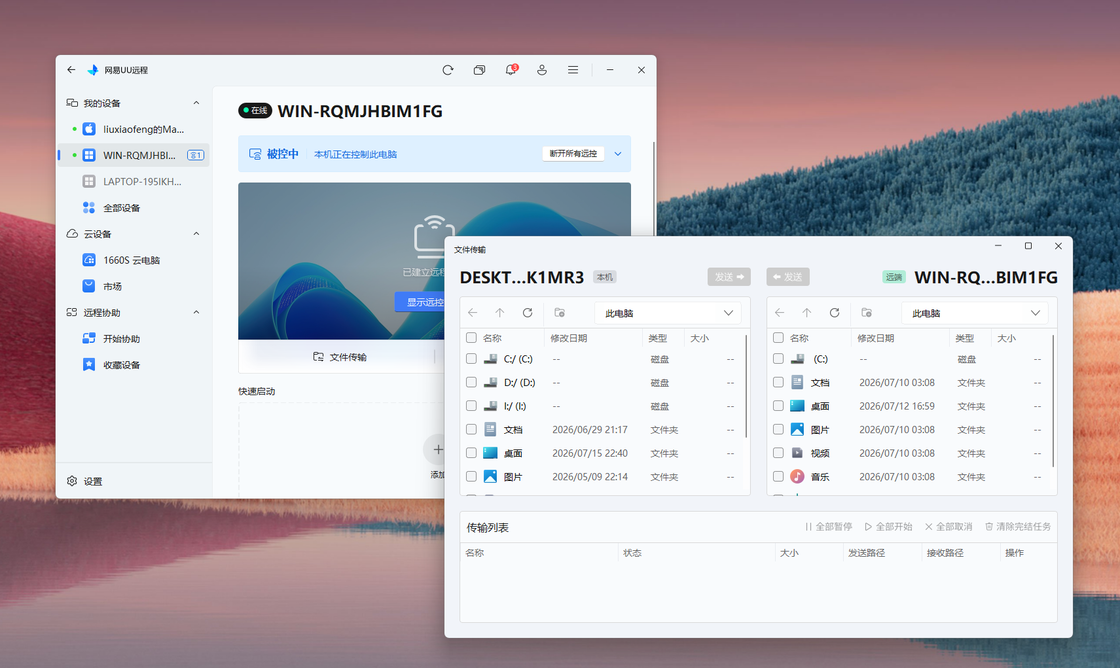Image resolution: width=1120 pixels, height=668 pixels.
Task: Expand the 被控中 banner chevron
Action: (618, 154)
